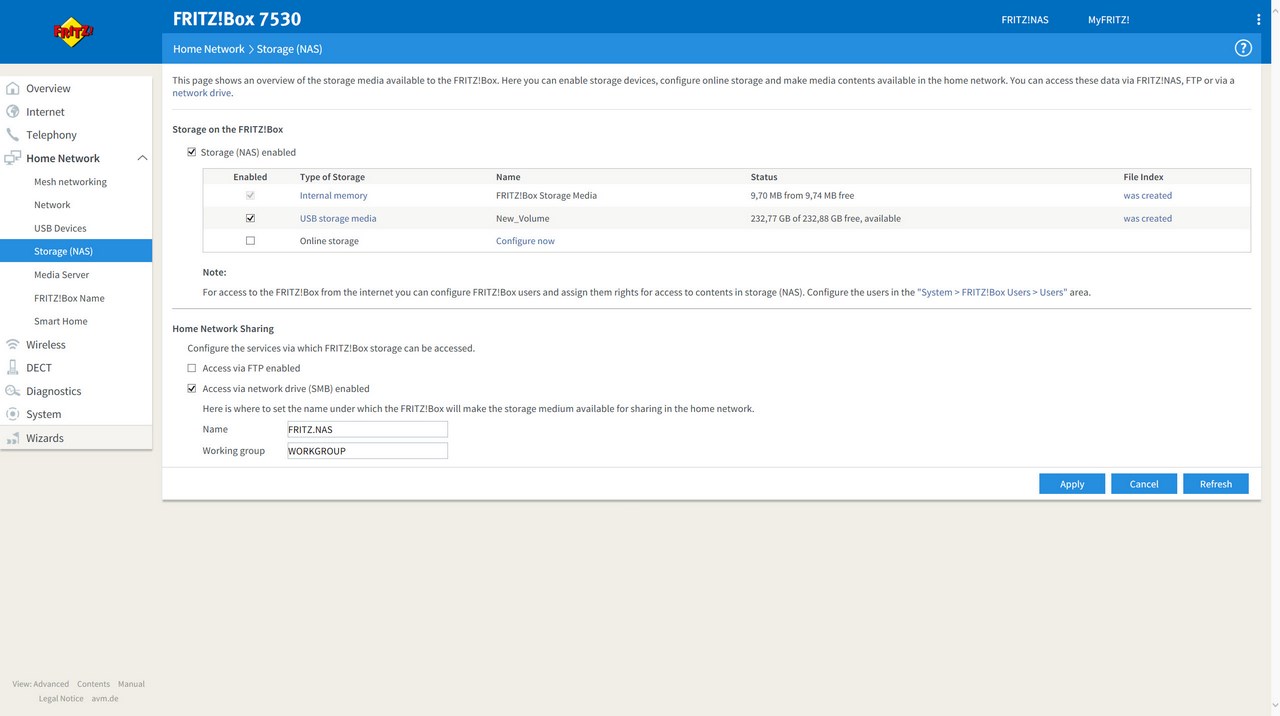The height and width of the screenshot is (716, 1280).
Task: Click the Home Network breadcrumb link
Action: coord(209,48)
